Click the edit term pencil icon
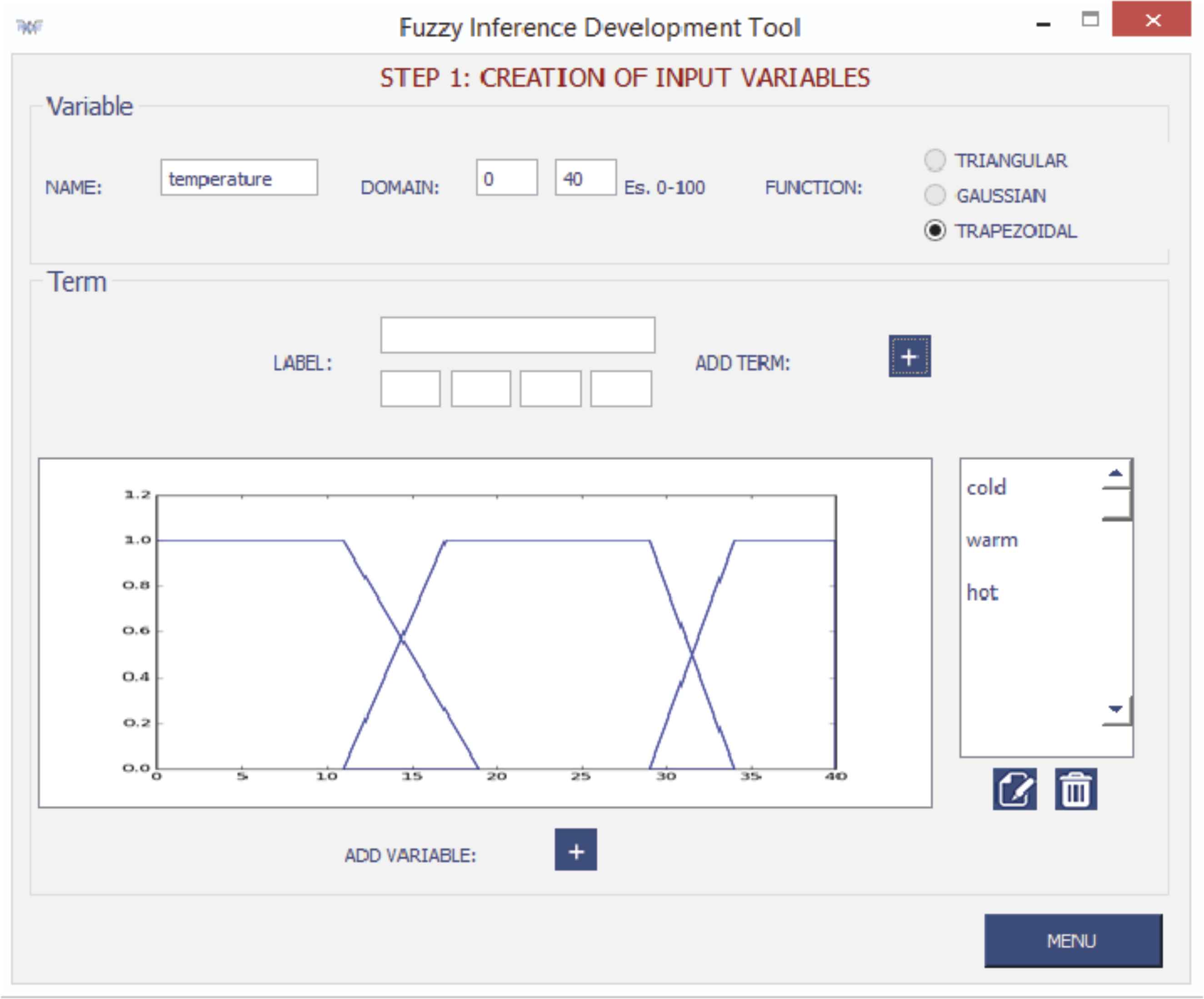 (x=1014, y=789)
